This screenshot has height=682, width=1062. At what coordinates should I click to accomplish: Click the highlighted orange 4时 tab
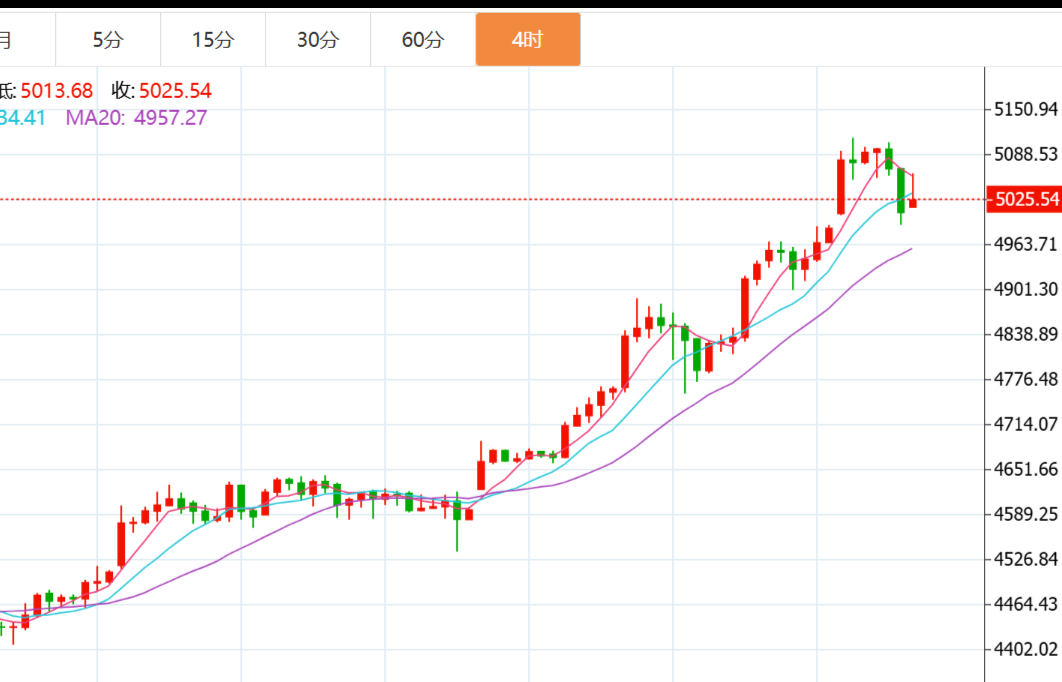pyautogui.click(x=528, y=40)
